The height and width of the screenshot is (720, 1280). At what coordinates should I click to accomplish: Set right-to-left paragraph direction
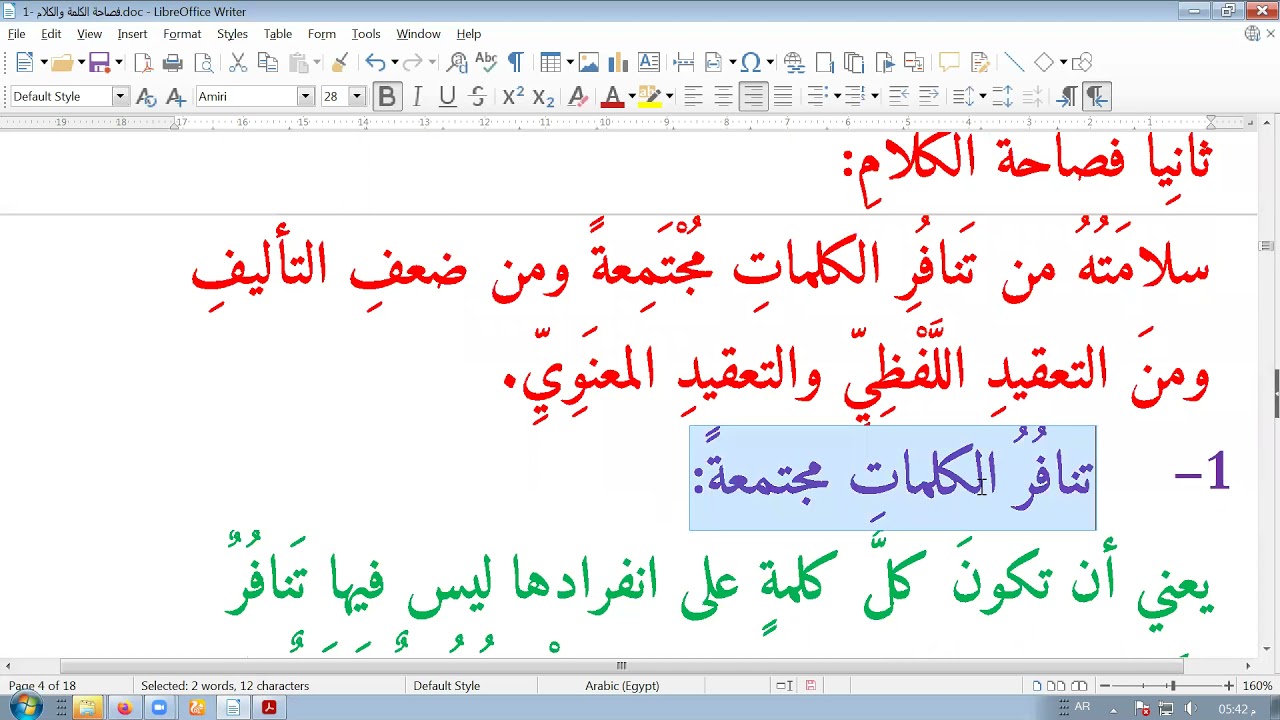tap(1097, 97)
